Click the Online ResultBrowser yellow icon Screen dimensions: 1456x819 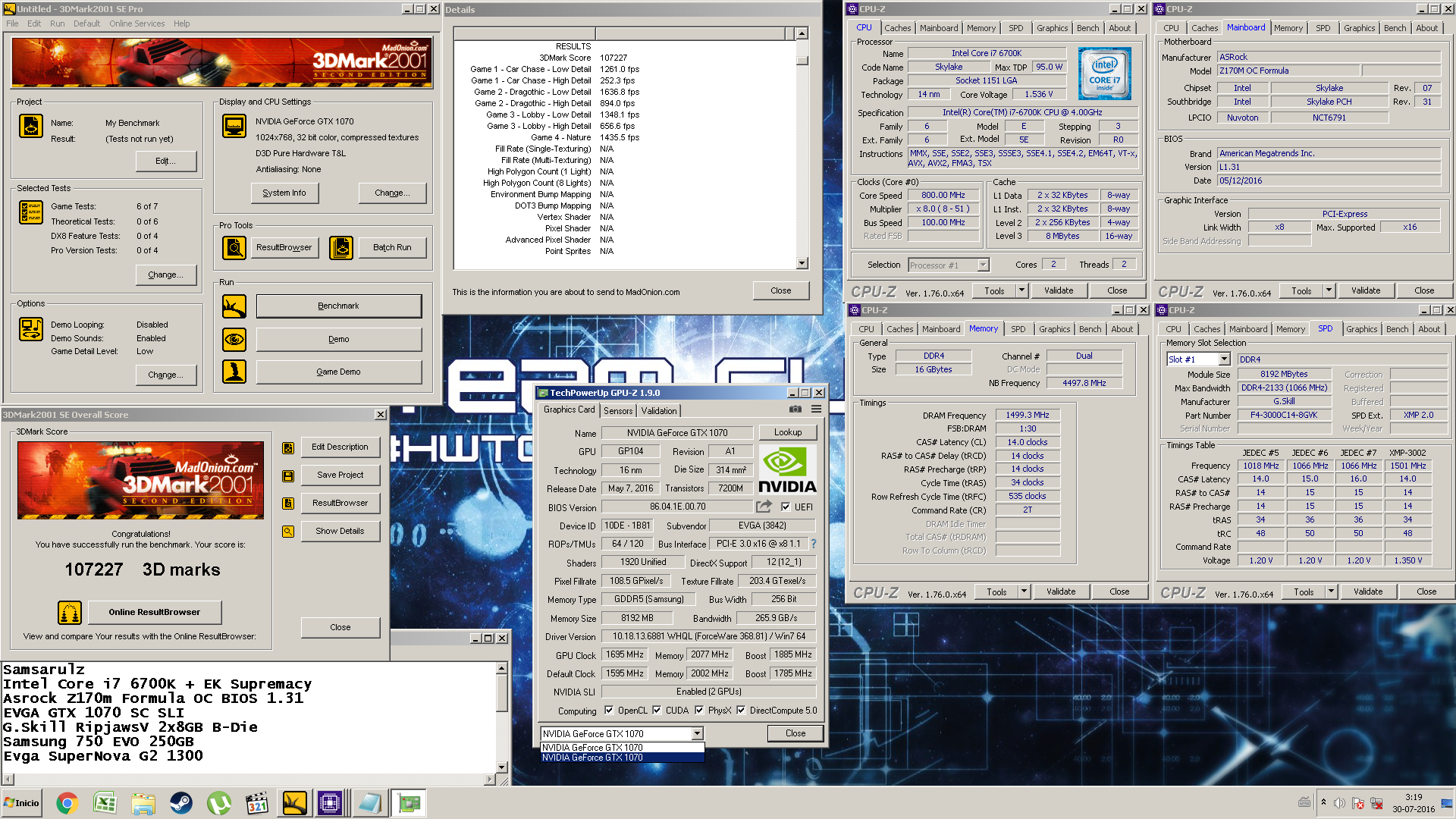coord(70,612)
